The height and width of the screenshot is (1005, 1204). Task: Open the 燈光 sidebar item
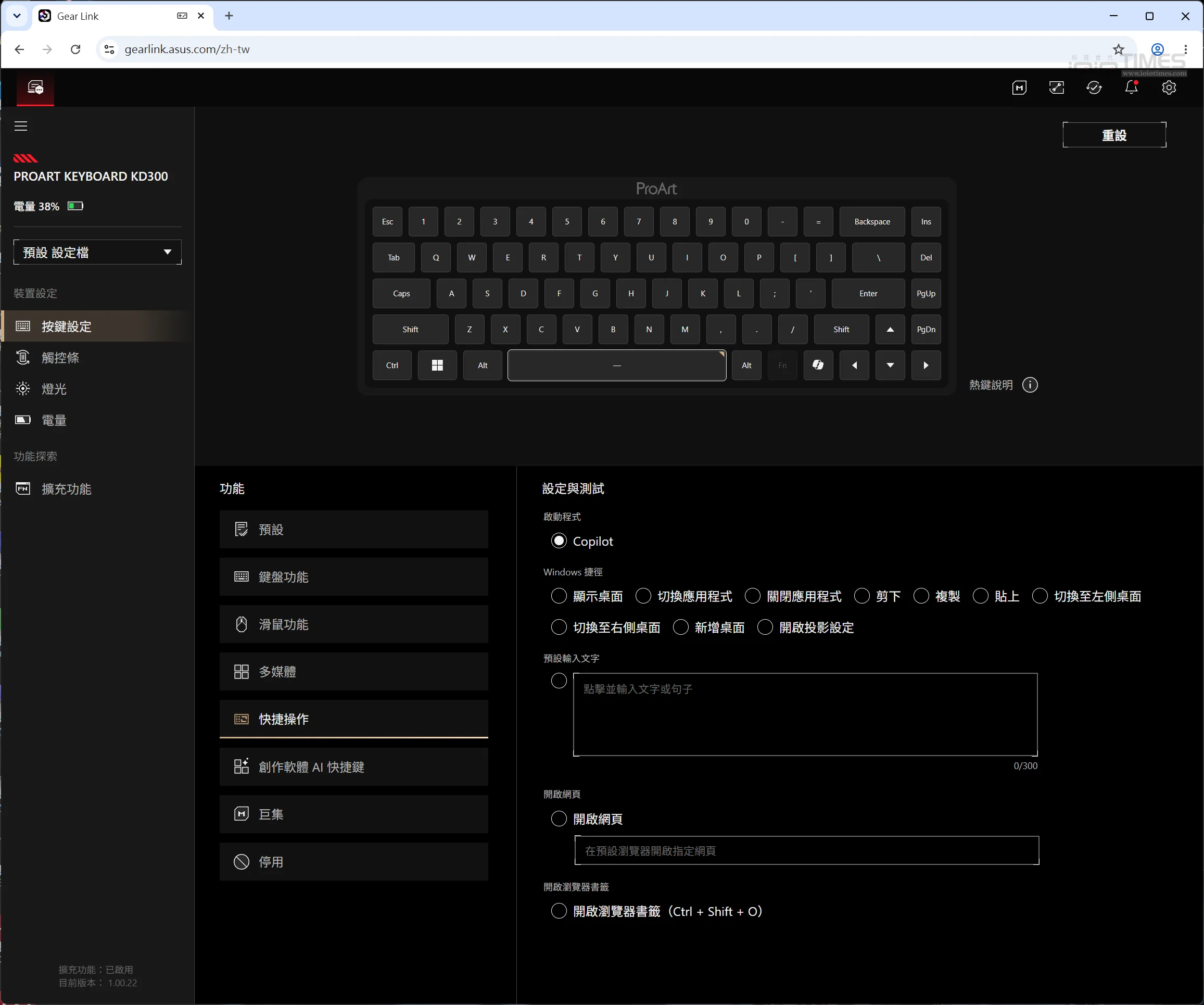tap(97, 389)
